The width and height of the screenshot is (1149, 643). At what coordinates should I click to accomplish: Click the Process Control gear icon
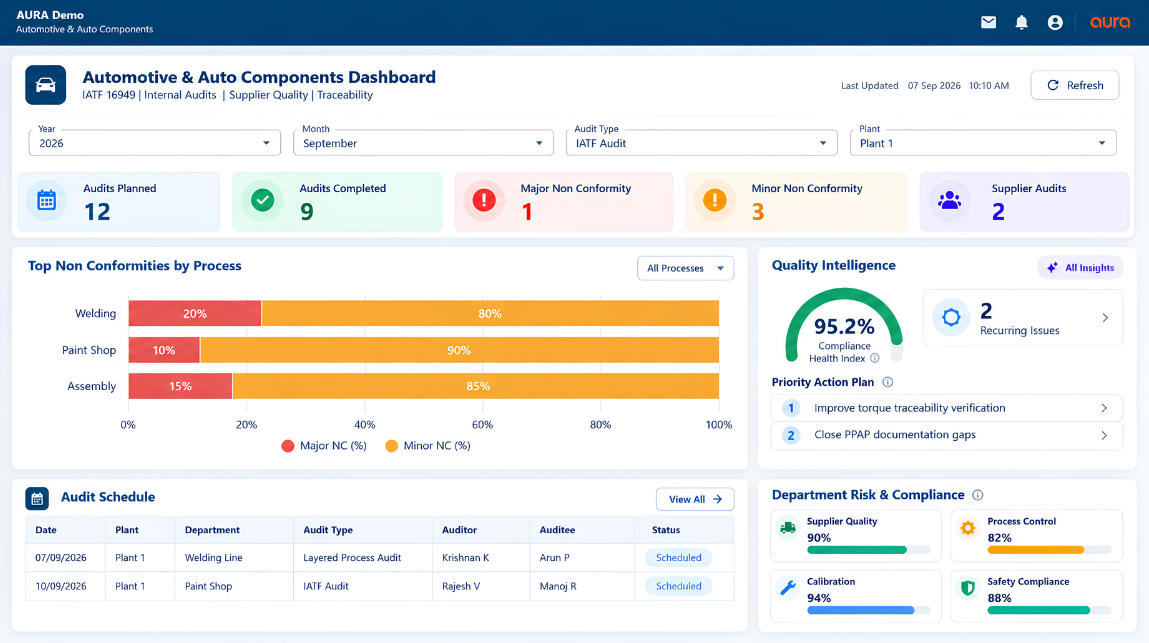click(968, 528)
